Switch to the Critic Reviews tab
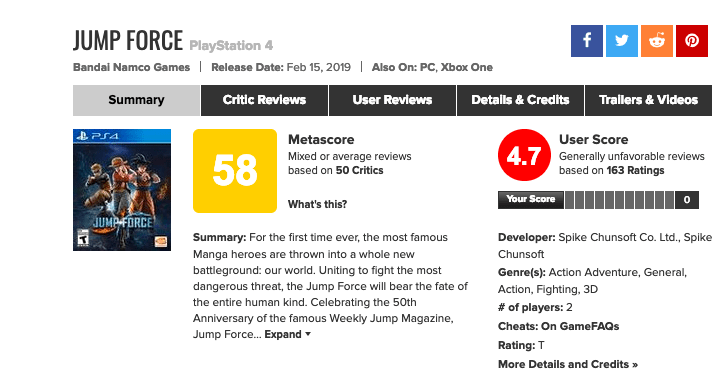This screenshot has width=725, height=378. (x=264, y=100)
